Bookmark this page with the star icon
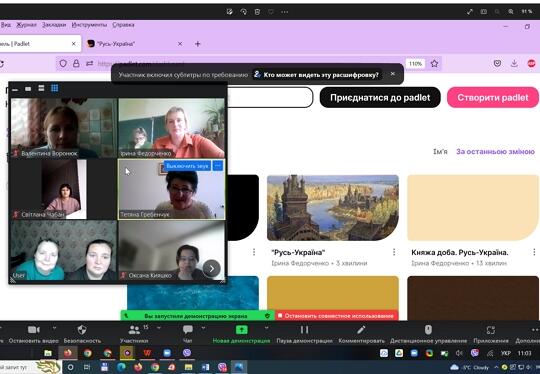The image size is (540, 374). pyautogui.click(x=434, y=63)
